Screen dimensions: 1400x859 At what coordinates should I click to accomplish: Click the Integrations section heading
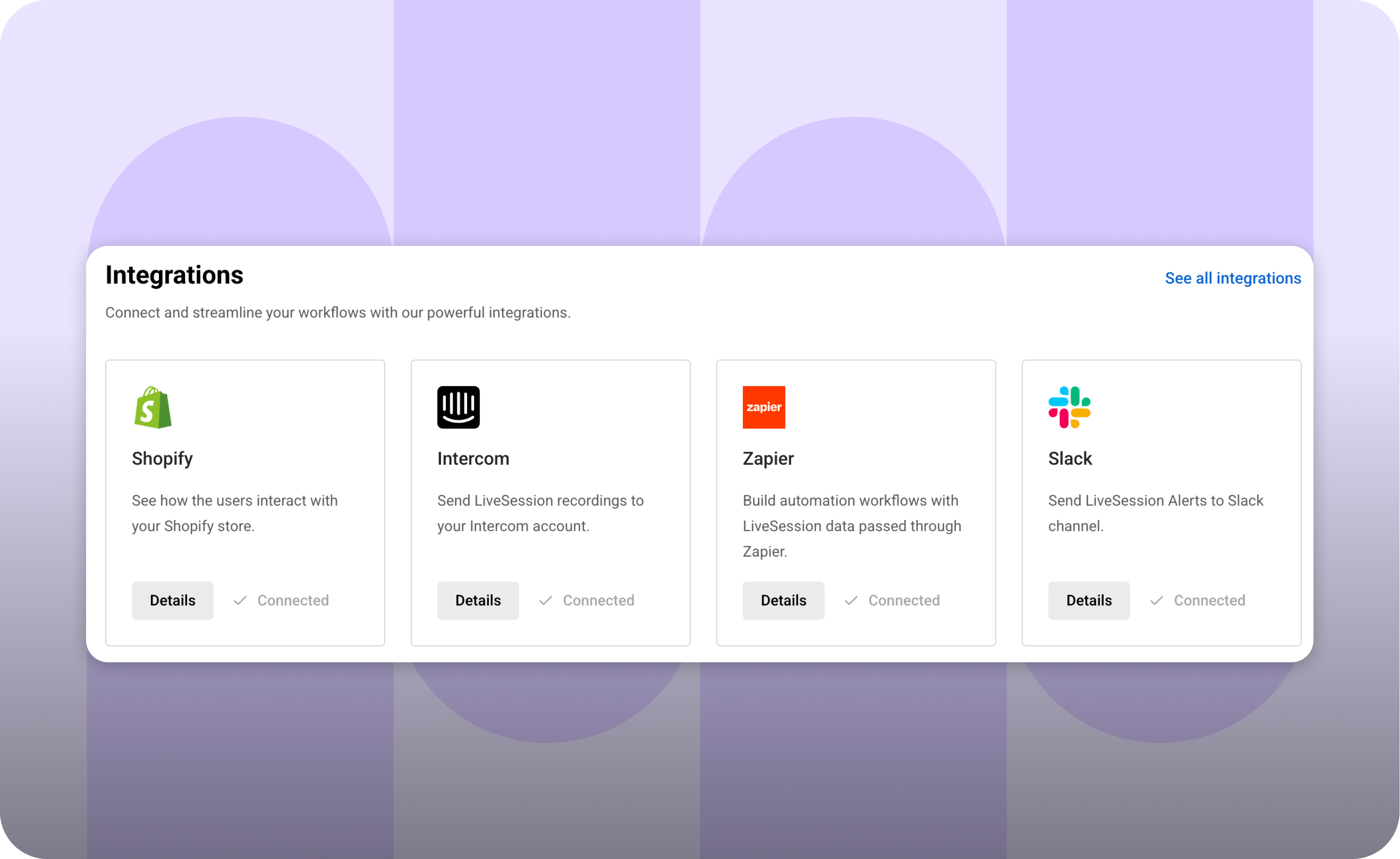(174, 275)
